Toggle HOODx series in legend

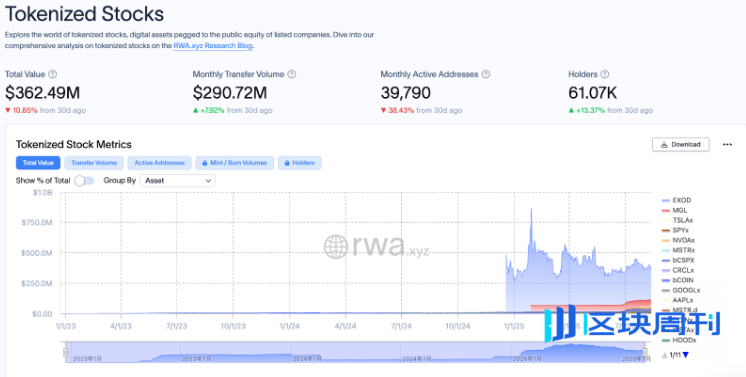(678, 340)
